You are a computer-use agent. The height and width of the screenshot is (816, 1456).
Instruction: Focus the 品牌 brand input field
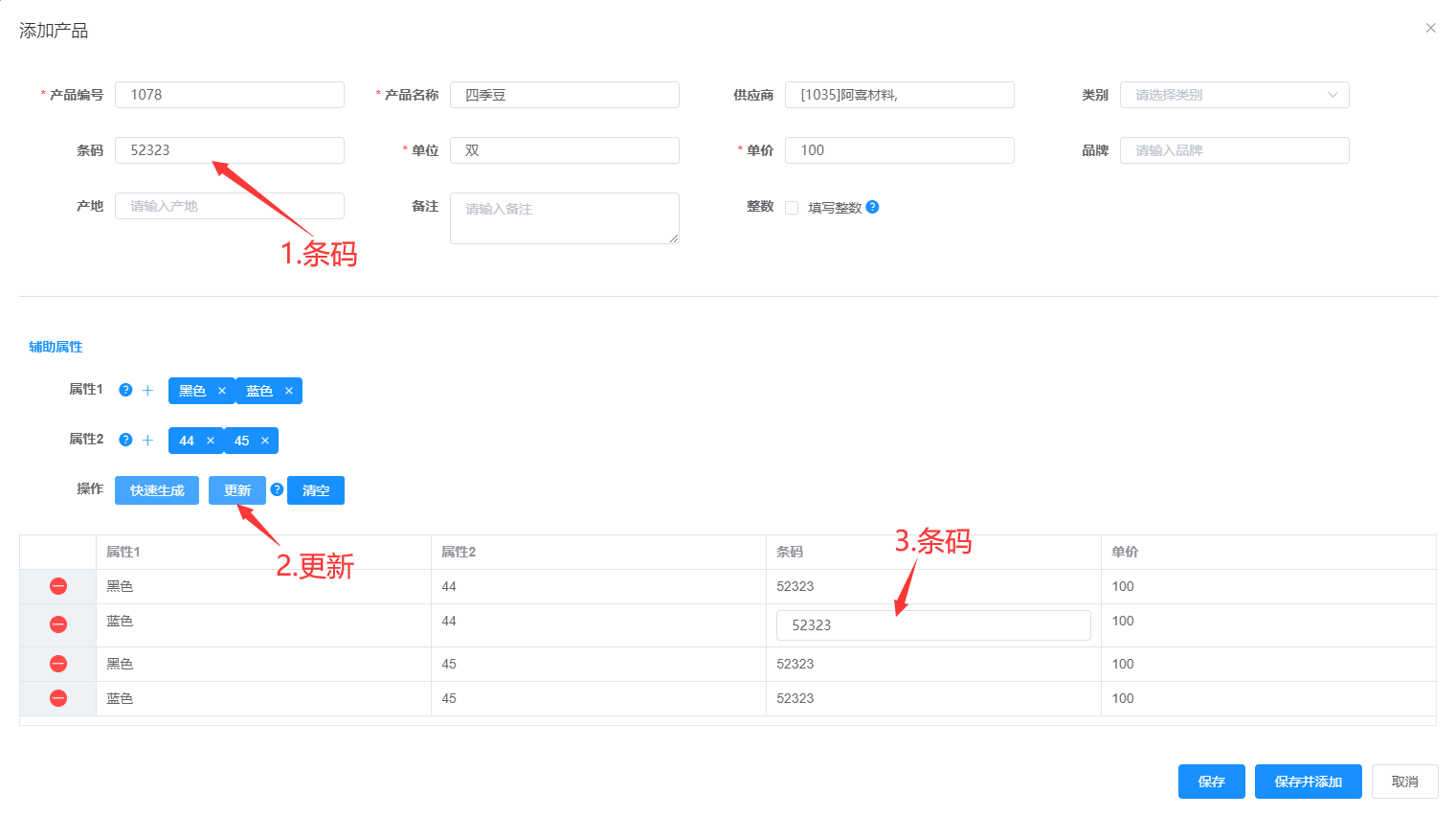point(1234,150)
